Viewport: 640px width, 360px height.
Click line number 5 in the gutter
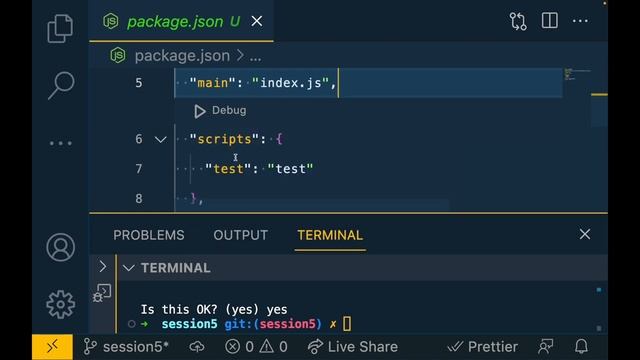139,83
